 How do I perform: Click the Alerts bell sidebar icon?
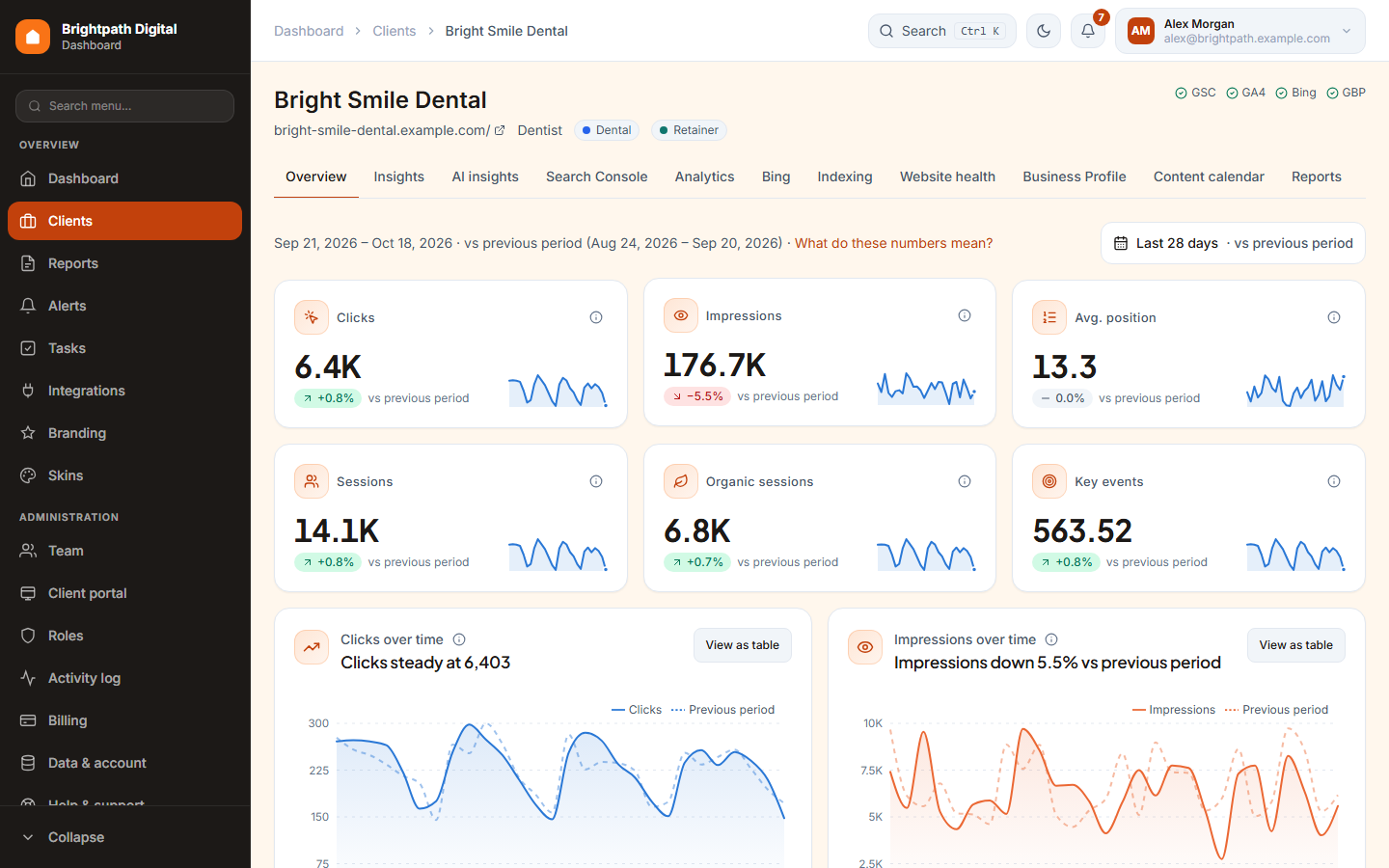pos(28,306)
